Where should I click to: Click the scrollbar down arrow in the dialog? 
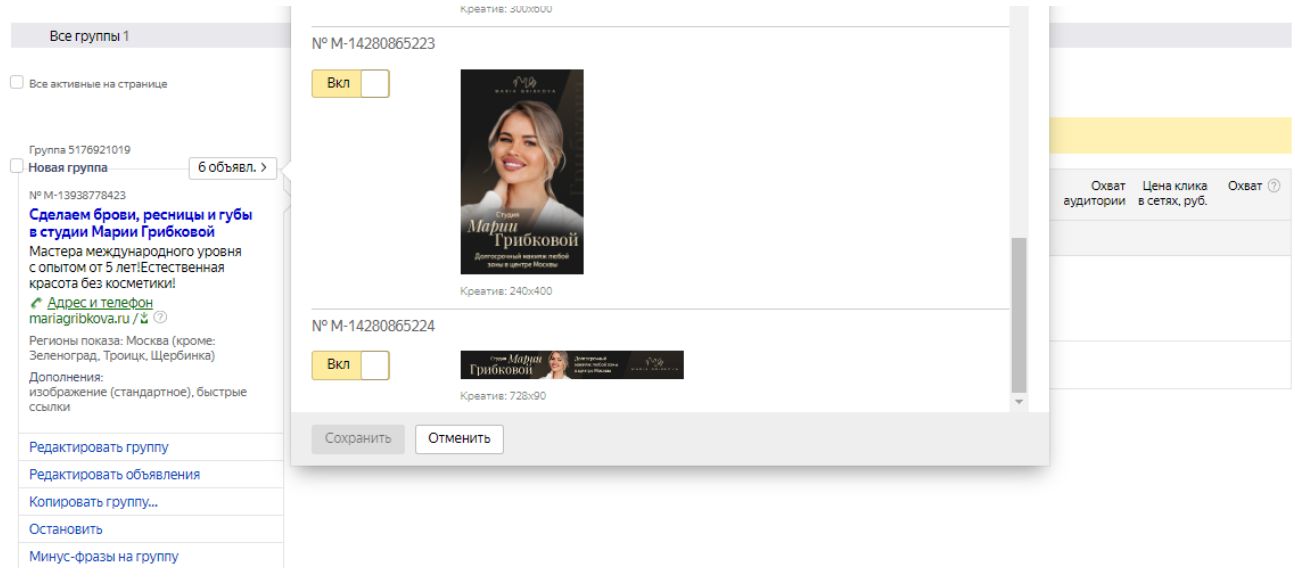(1019, 402)
